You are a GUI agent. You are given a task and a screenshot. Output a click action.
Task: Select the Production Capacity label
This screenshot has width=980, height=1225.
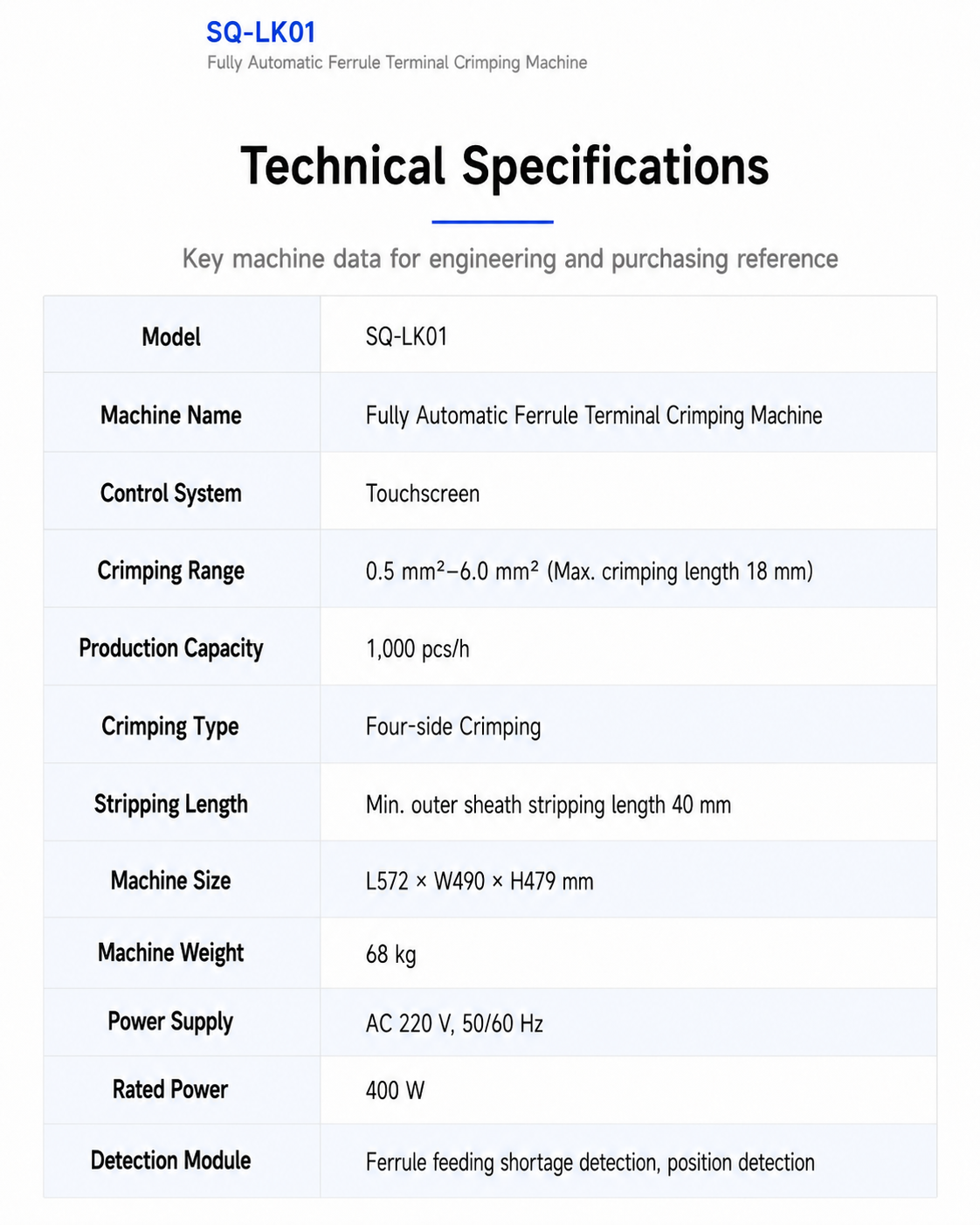[x=171, y=648]
